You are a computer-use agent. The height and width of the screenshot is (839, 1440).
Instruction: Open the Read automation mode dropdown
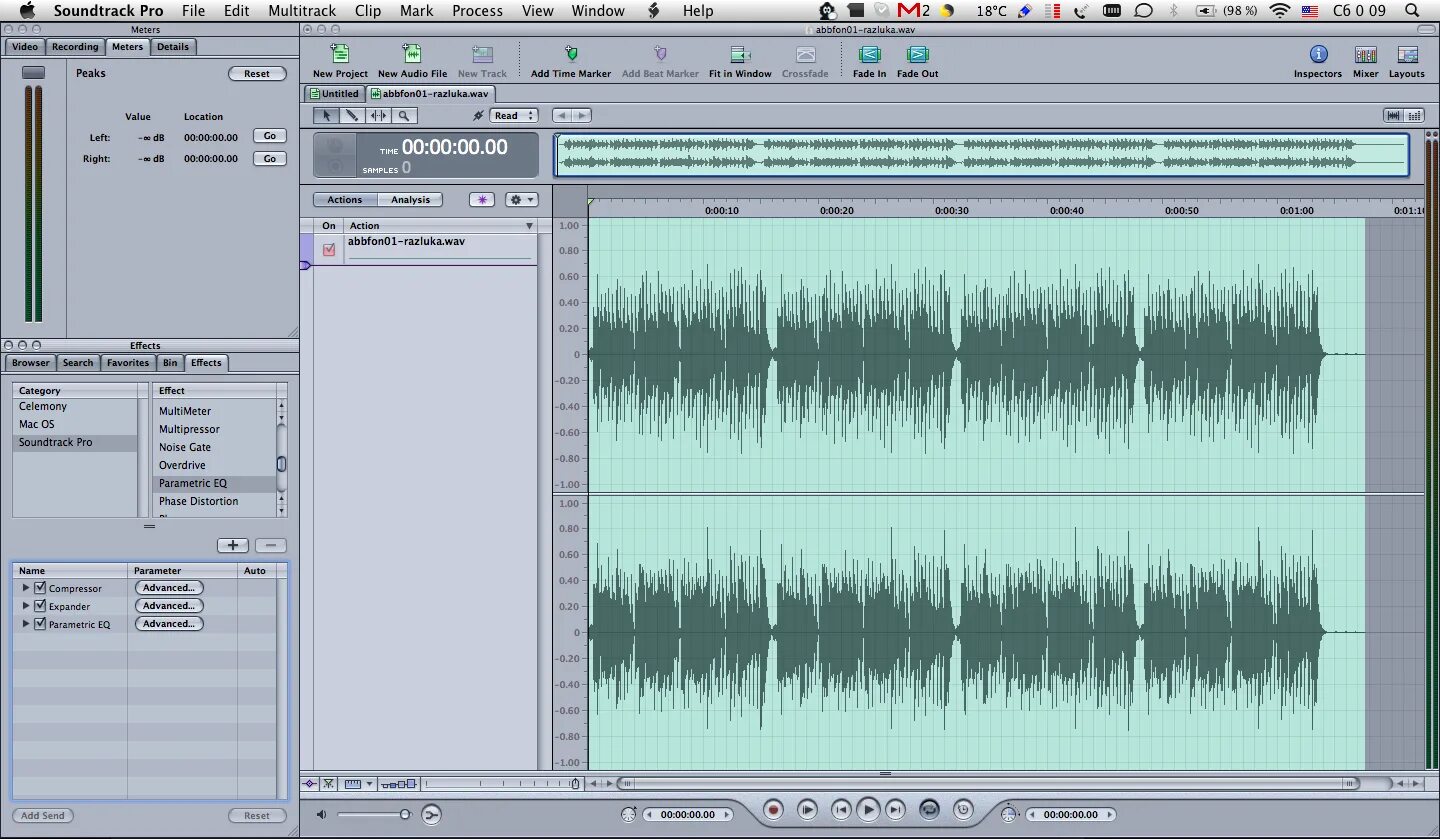coord(514,116)
